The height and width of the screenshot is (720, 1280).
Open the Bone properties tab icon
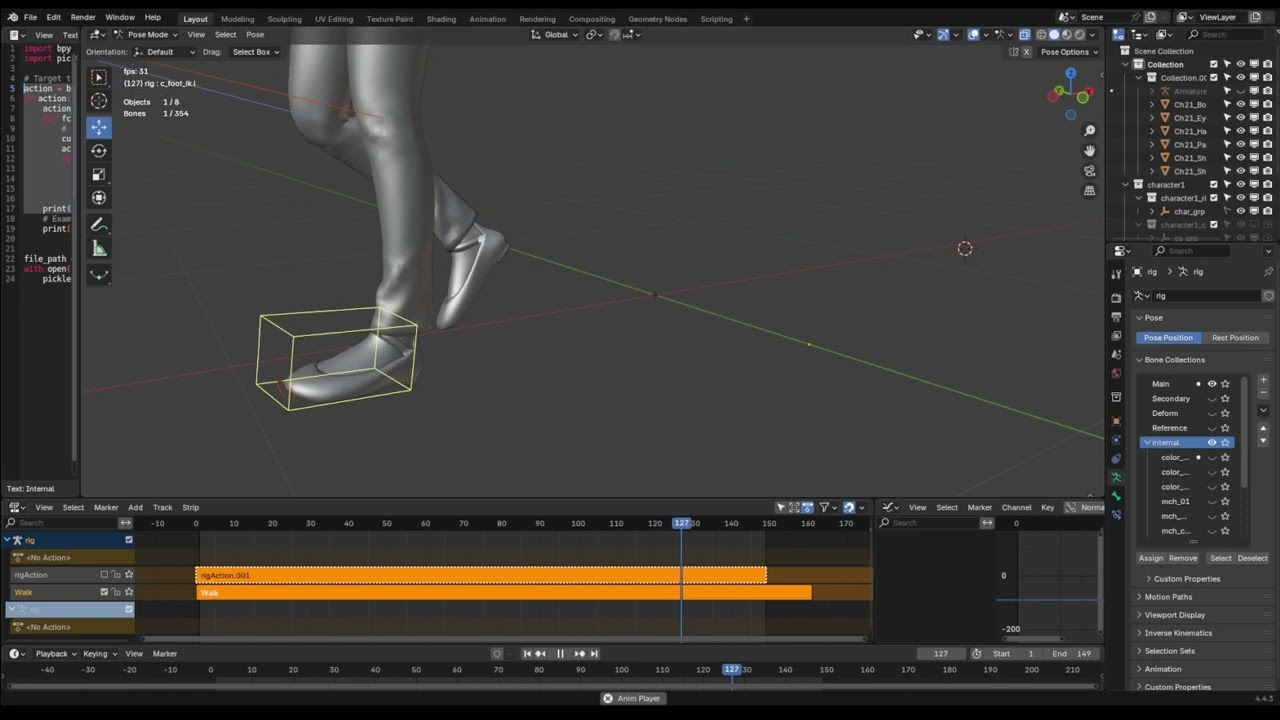pos(1116,496)
